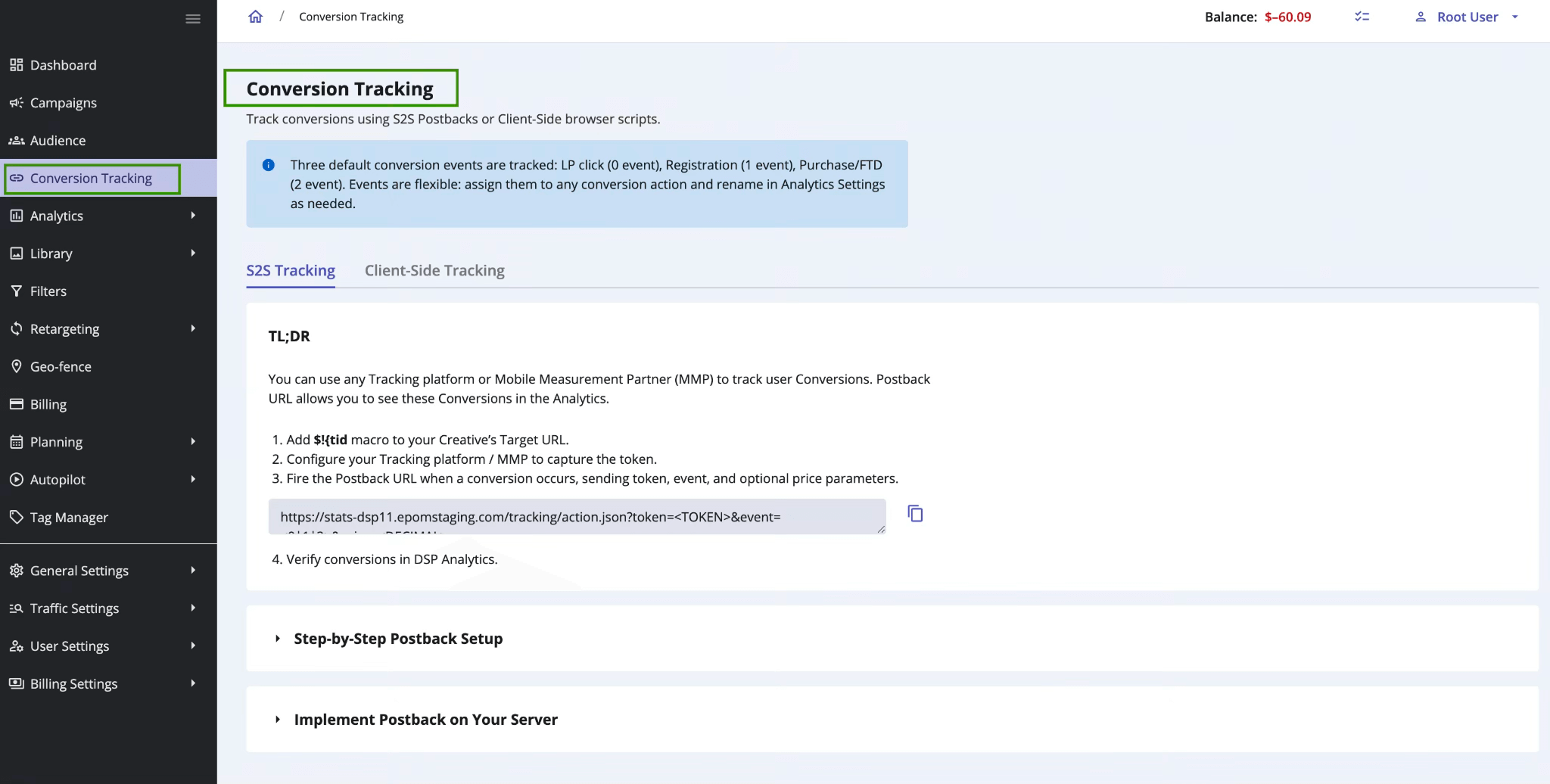Open Tag Manager from the sidebar
Screen dimensions: 1550x784
[69, 517]
